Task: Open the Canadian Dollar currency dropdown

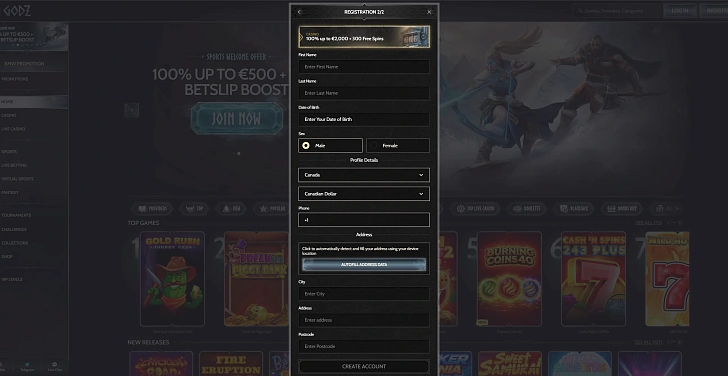Action: [x=364, y=194]
